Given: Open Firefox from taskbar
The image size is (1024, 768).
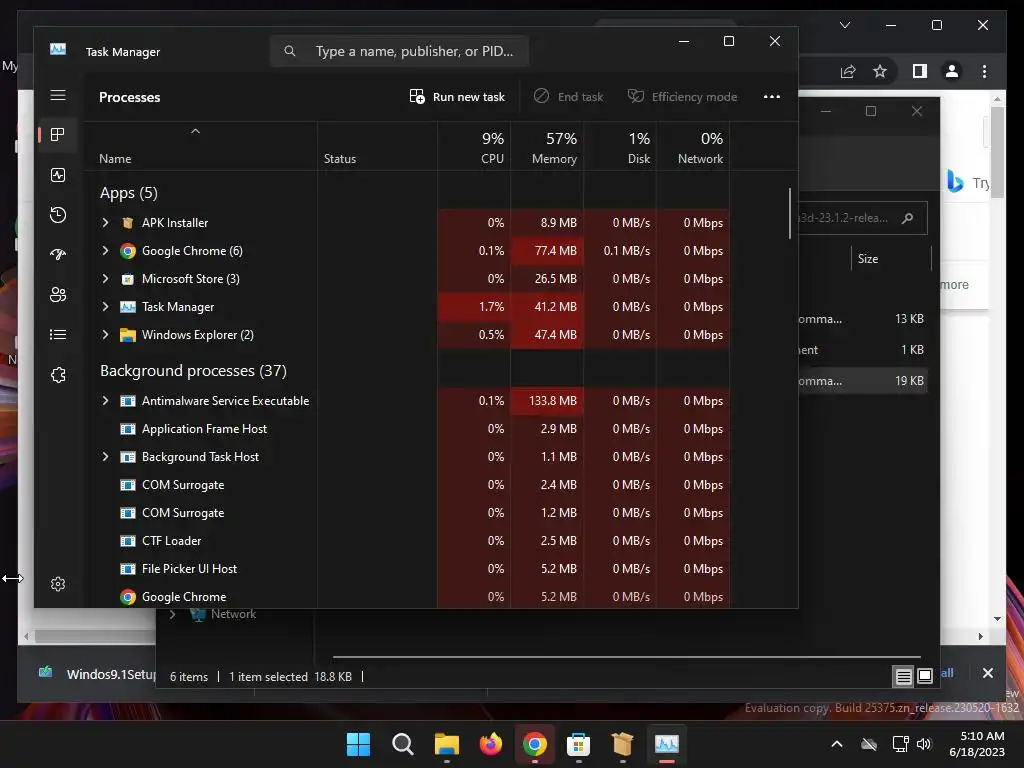Looking at the screenshot, I should click(x=490, y=744).
